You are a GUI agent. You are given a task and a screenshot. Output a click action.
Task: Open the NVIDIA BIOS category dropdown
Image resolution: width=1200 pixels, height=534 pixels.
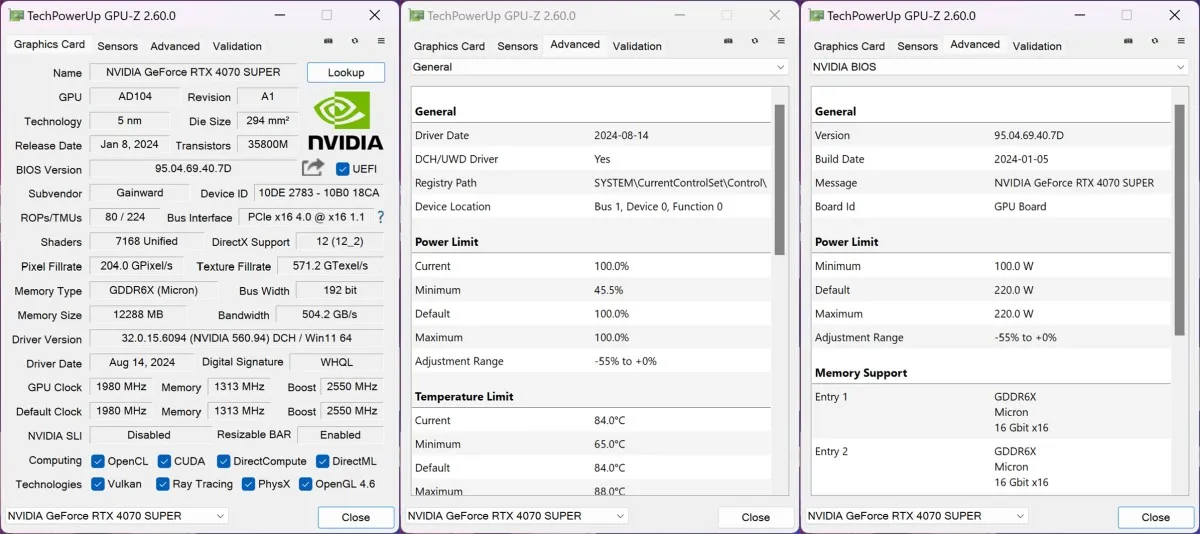(x=999, y=67)
